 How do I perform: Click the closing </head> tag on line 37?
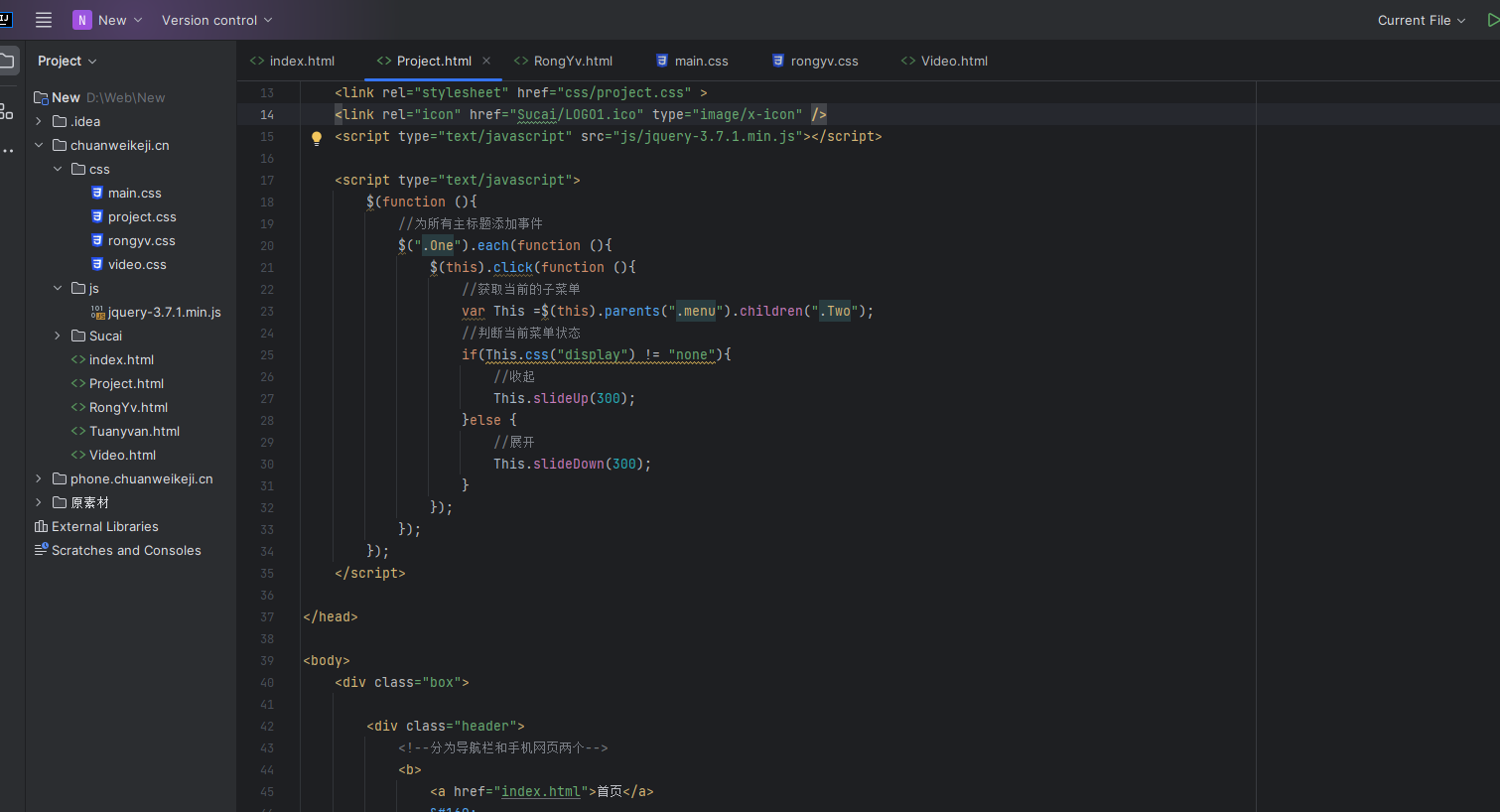331,616
